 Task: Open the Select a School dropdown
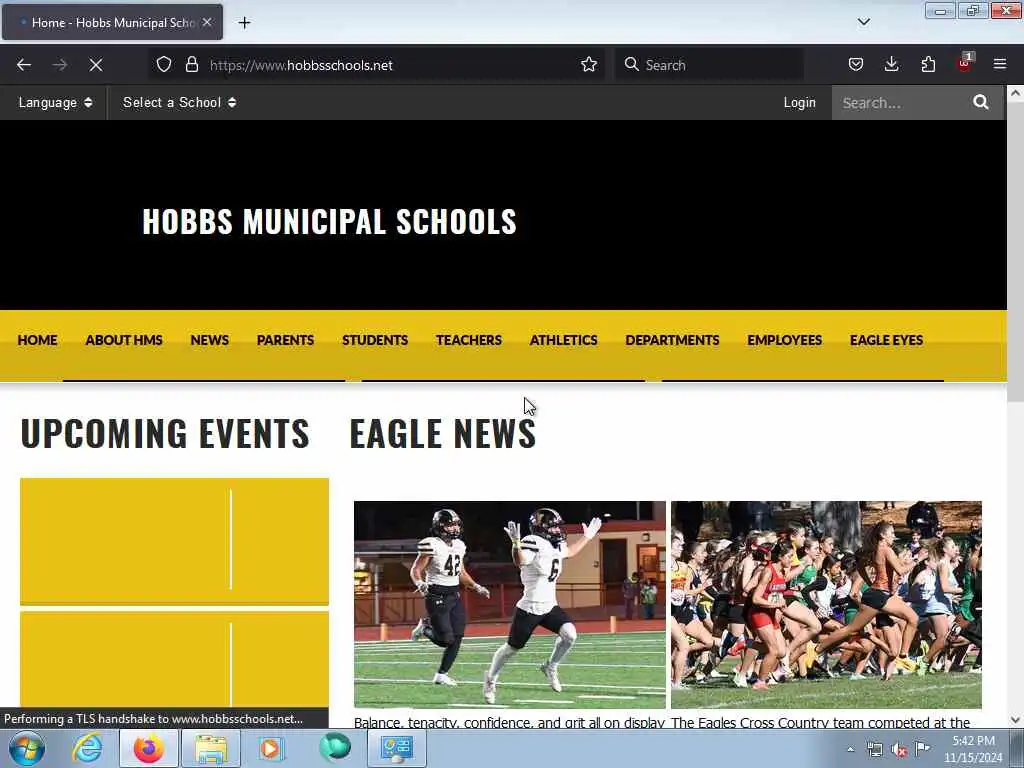click(180, 103)
